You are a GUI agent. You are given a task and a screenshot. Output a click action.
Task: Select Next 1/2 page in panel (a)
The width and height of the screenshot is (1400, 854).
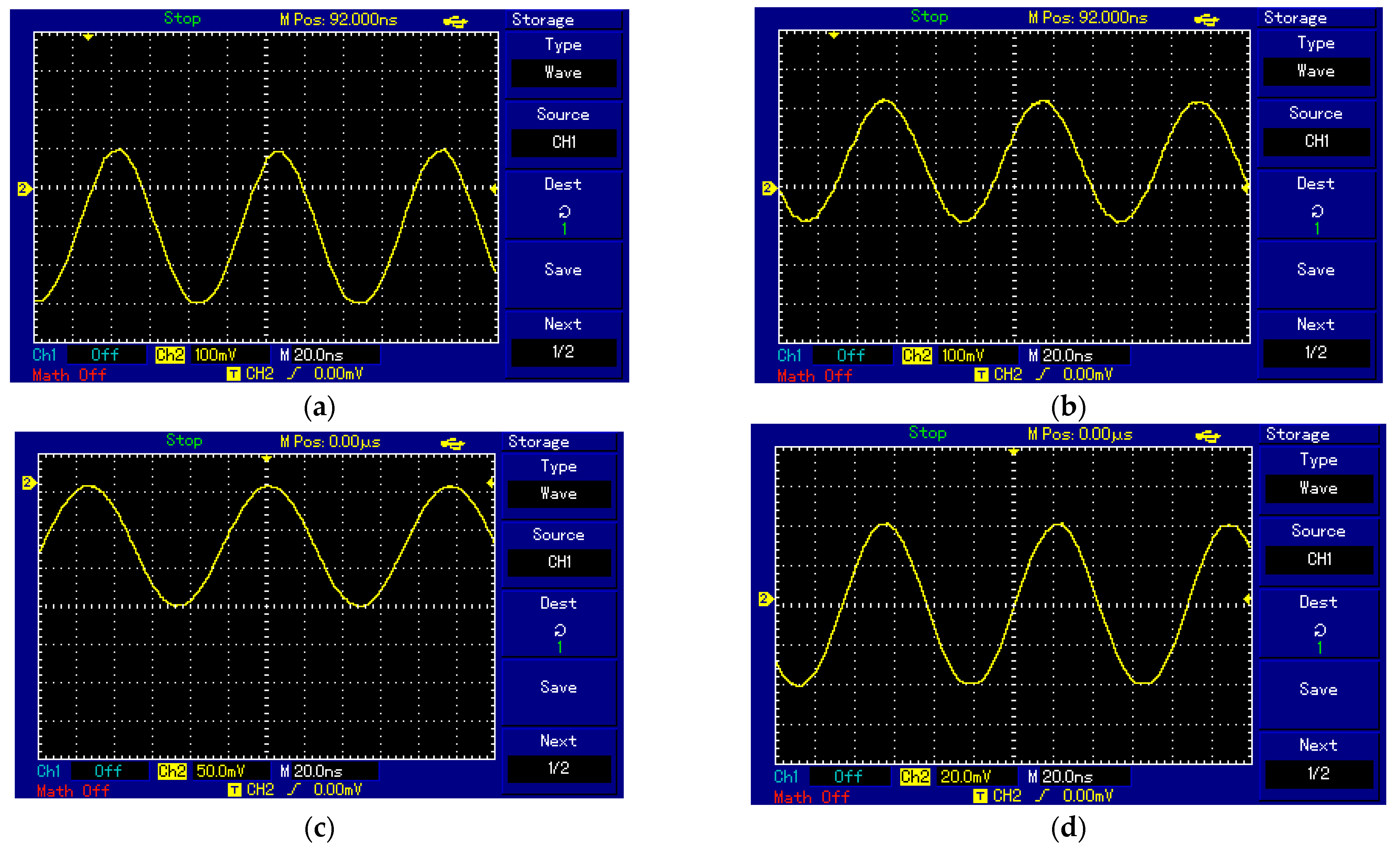coord(563,352)
